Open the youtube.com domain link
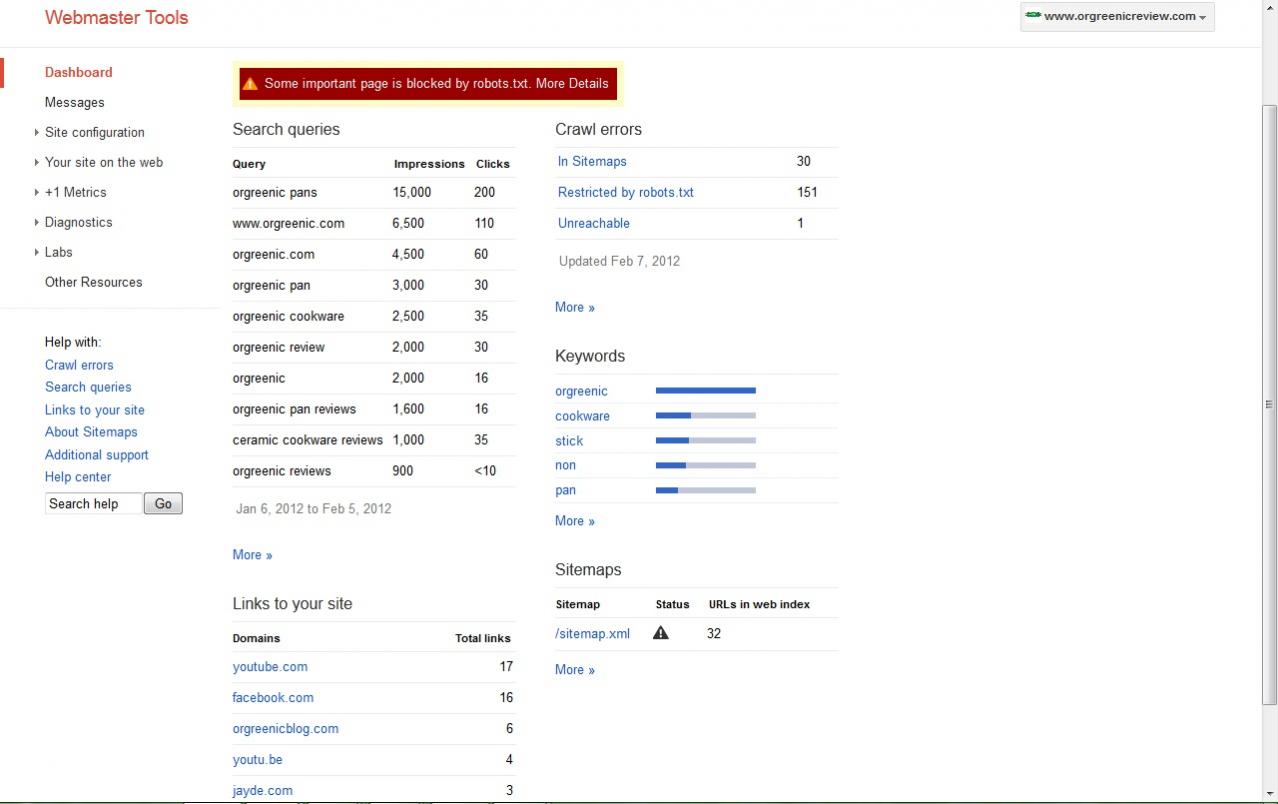Screen dimensions: 1278x804 pyautogui.click(x=270, y=667)
